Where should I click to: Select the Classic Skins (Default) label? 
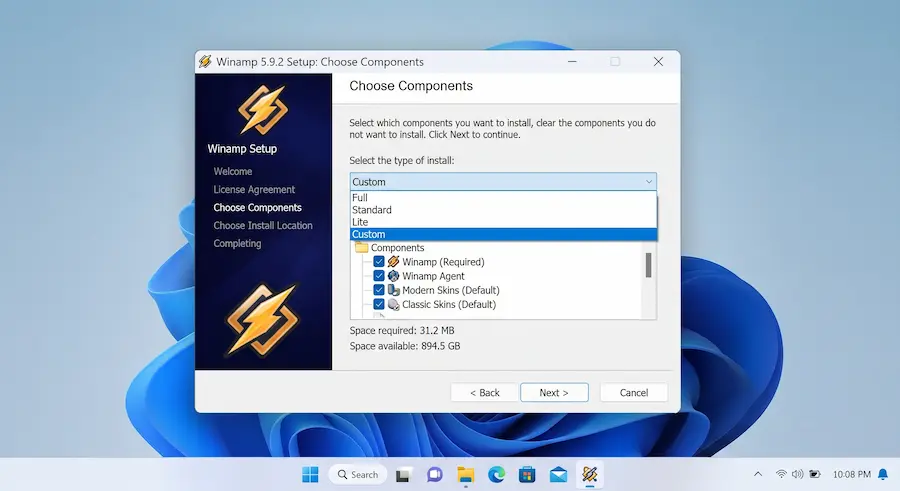449,304
